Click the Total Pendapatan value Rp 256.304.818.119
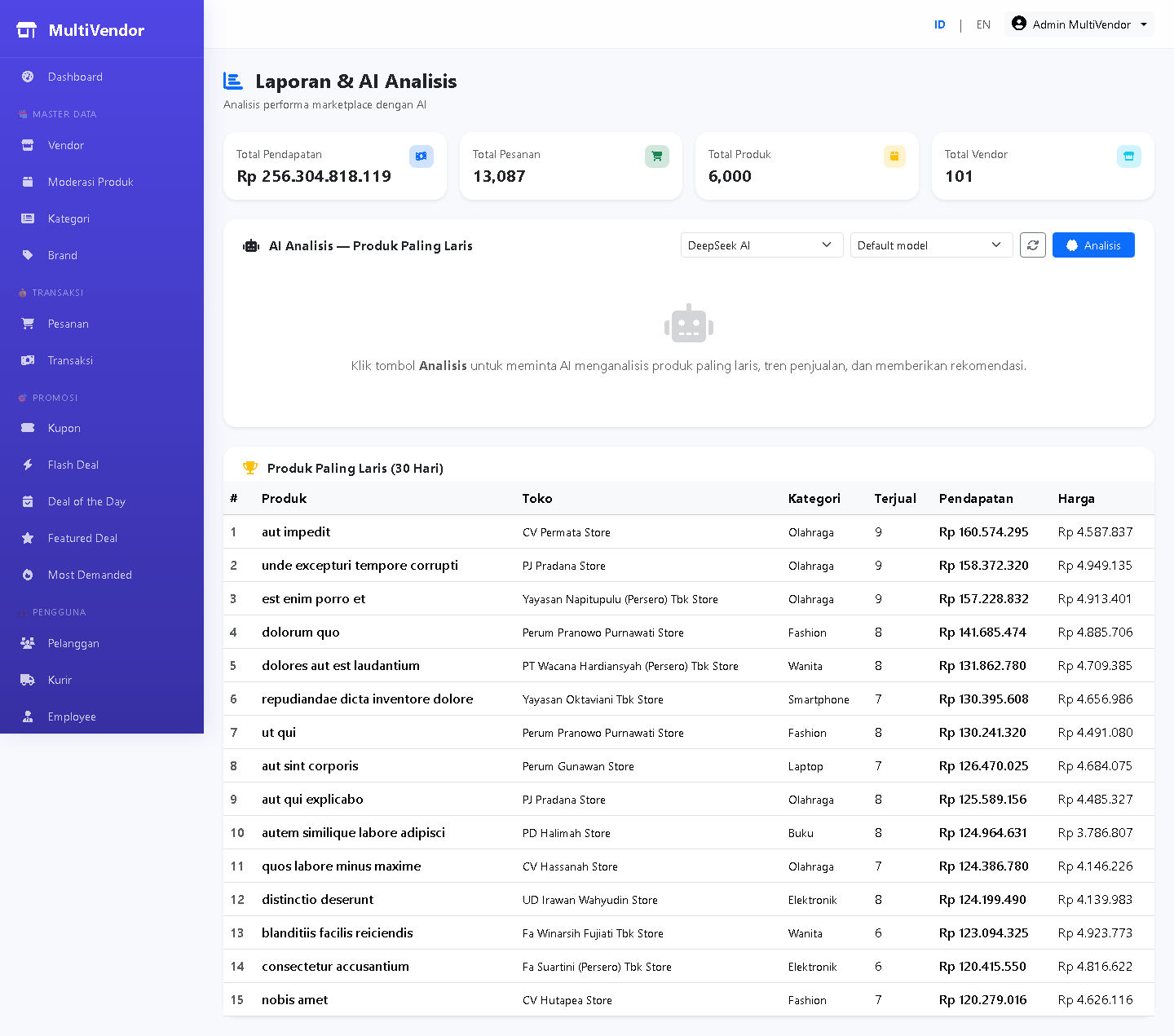1174x1036 pixels. point(314,176)
